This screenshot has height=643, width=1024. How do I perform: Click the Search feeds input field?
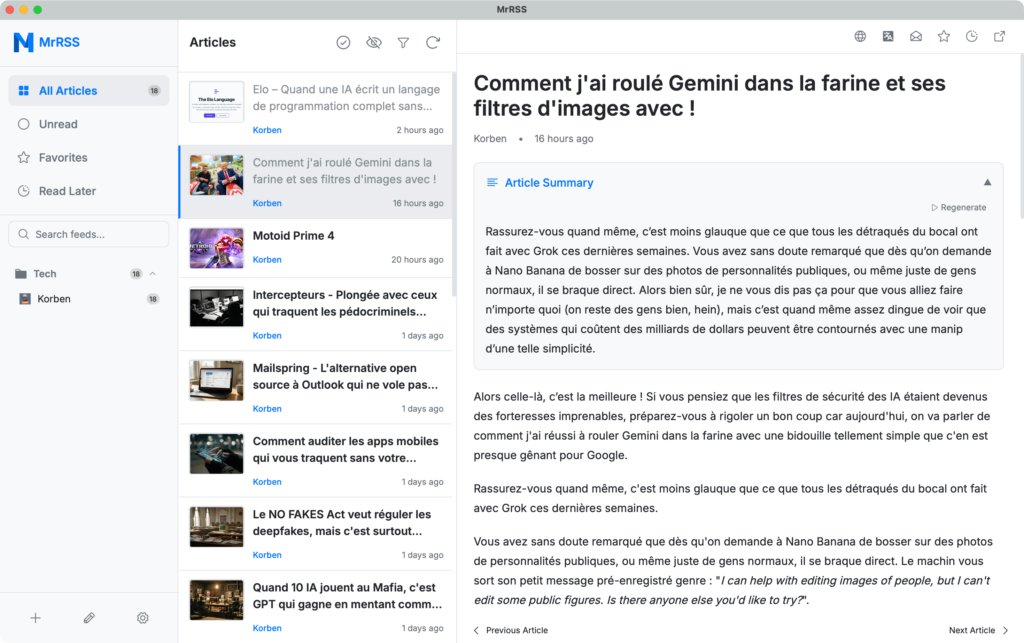click(88, 234)
